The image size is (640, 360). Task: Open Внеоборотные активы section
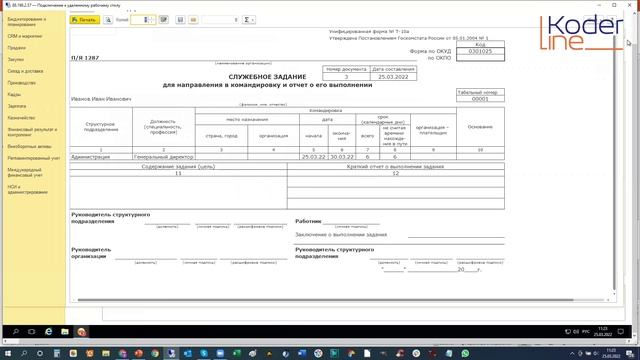[x=29, y=146]
